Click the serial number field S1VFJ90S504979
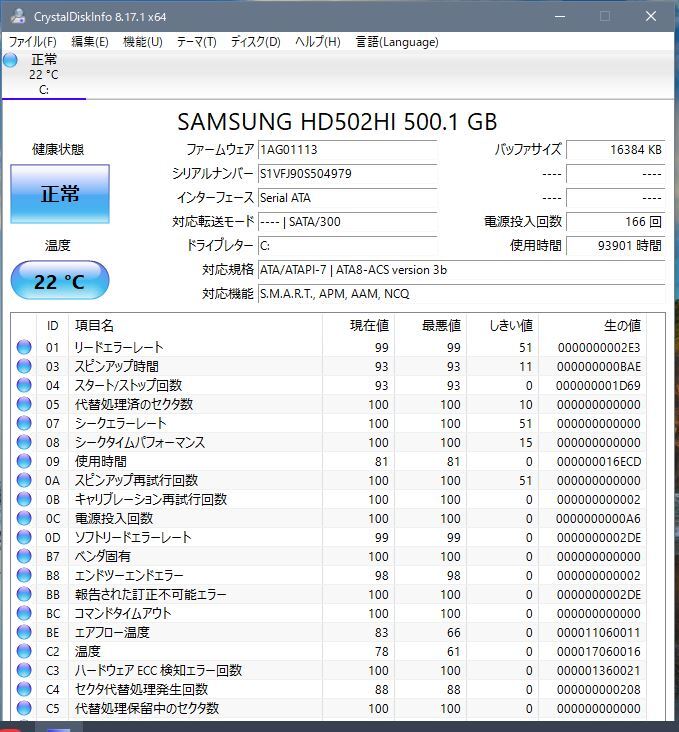 pos(348,174)
